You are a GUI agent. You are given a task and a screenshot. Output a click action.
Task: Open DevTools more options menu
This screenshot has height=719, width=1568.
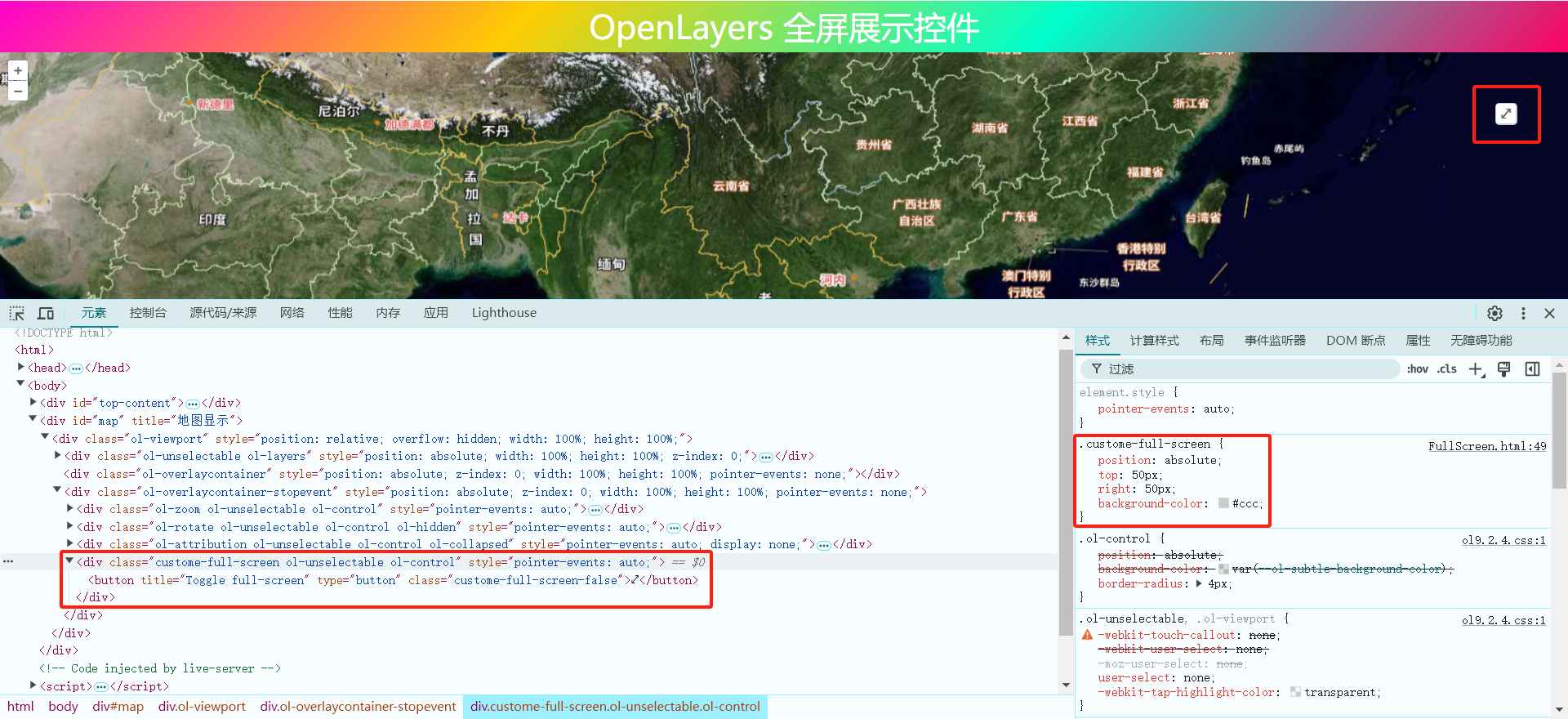point(1523,313)
